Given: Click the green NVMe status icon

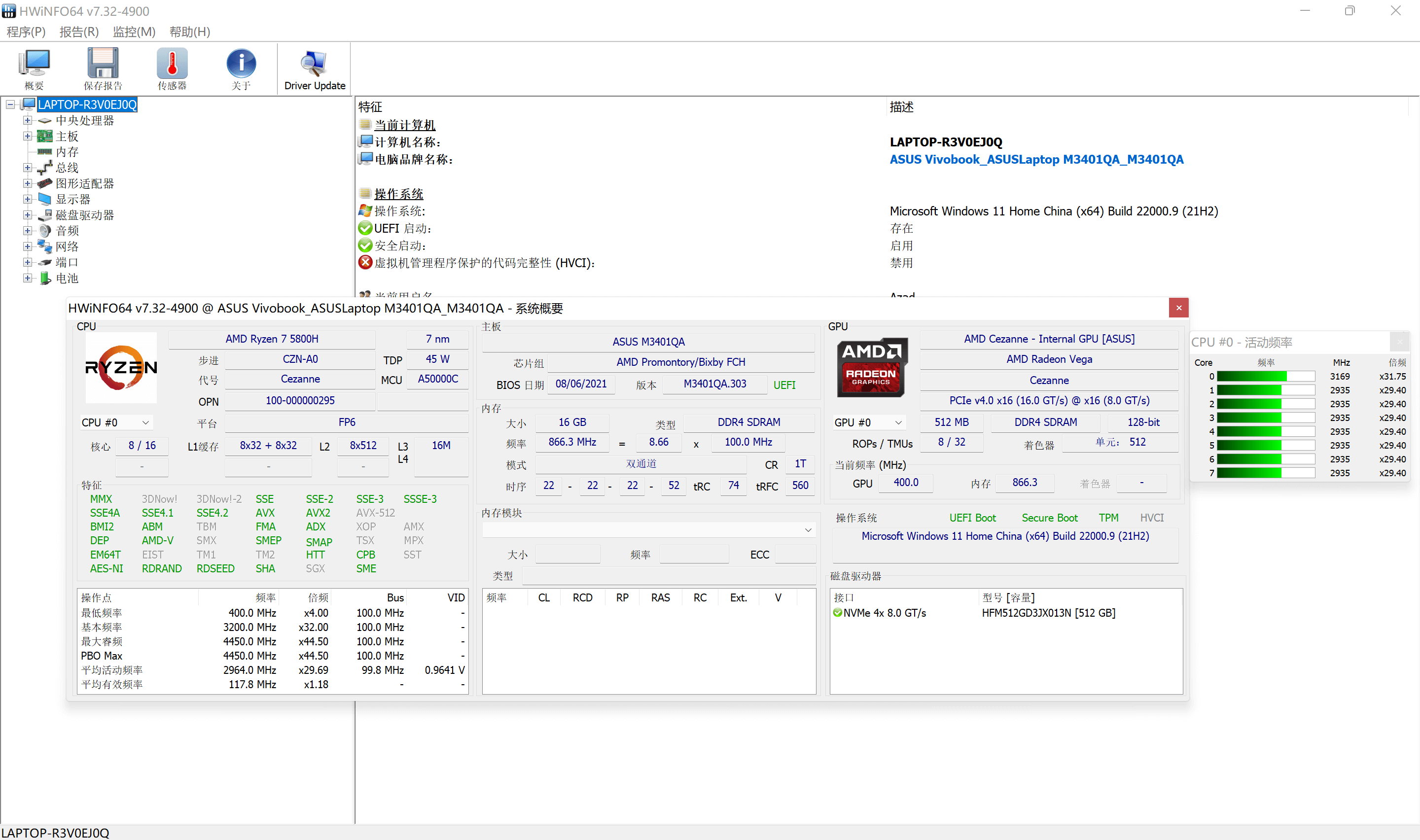Looking at the screenshot, I should [837, 612].
